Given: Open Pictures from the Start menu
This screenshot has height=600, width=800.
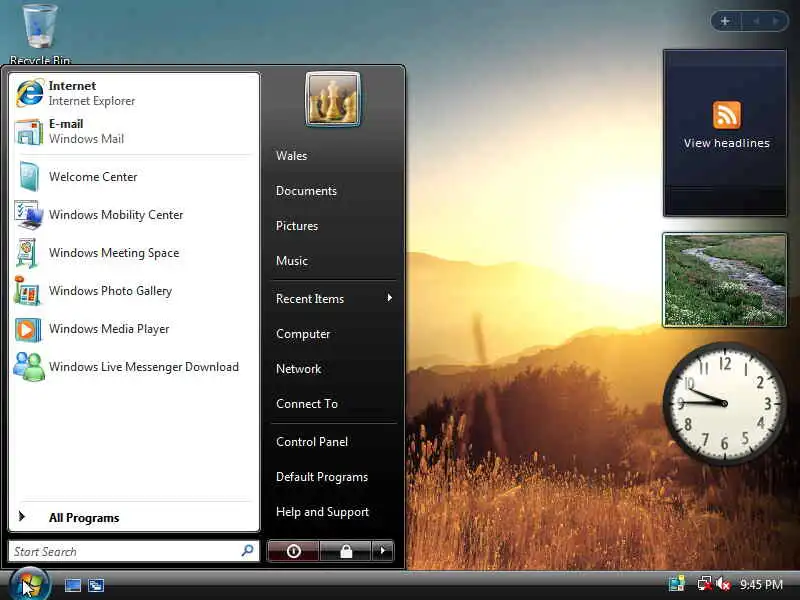Looking at the screenshot, I should tap(297, 226).
